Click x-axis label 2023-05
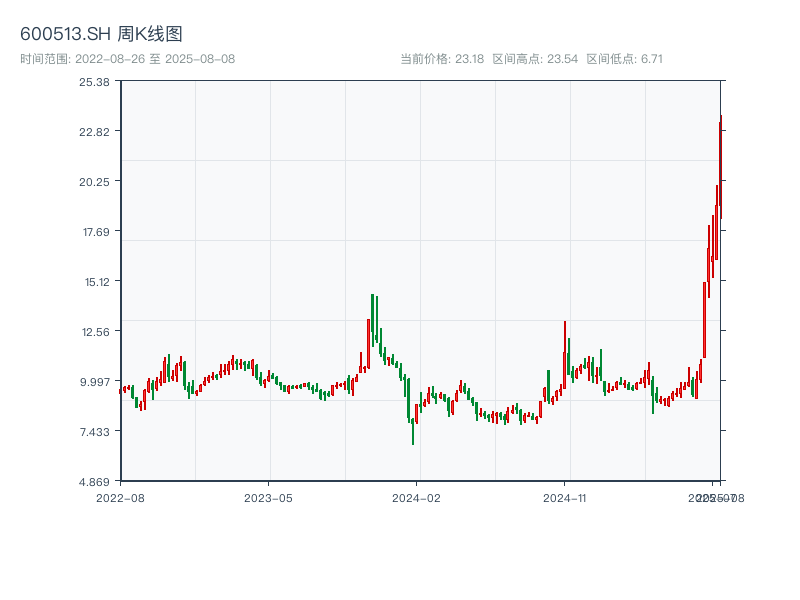The width and height of the screenshot is (800, 600). point(268,498)
